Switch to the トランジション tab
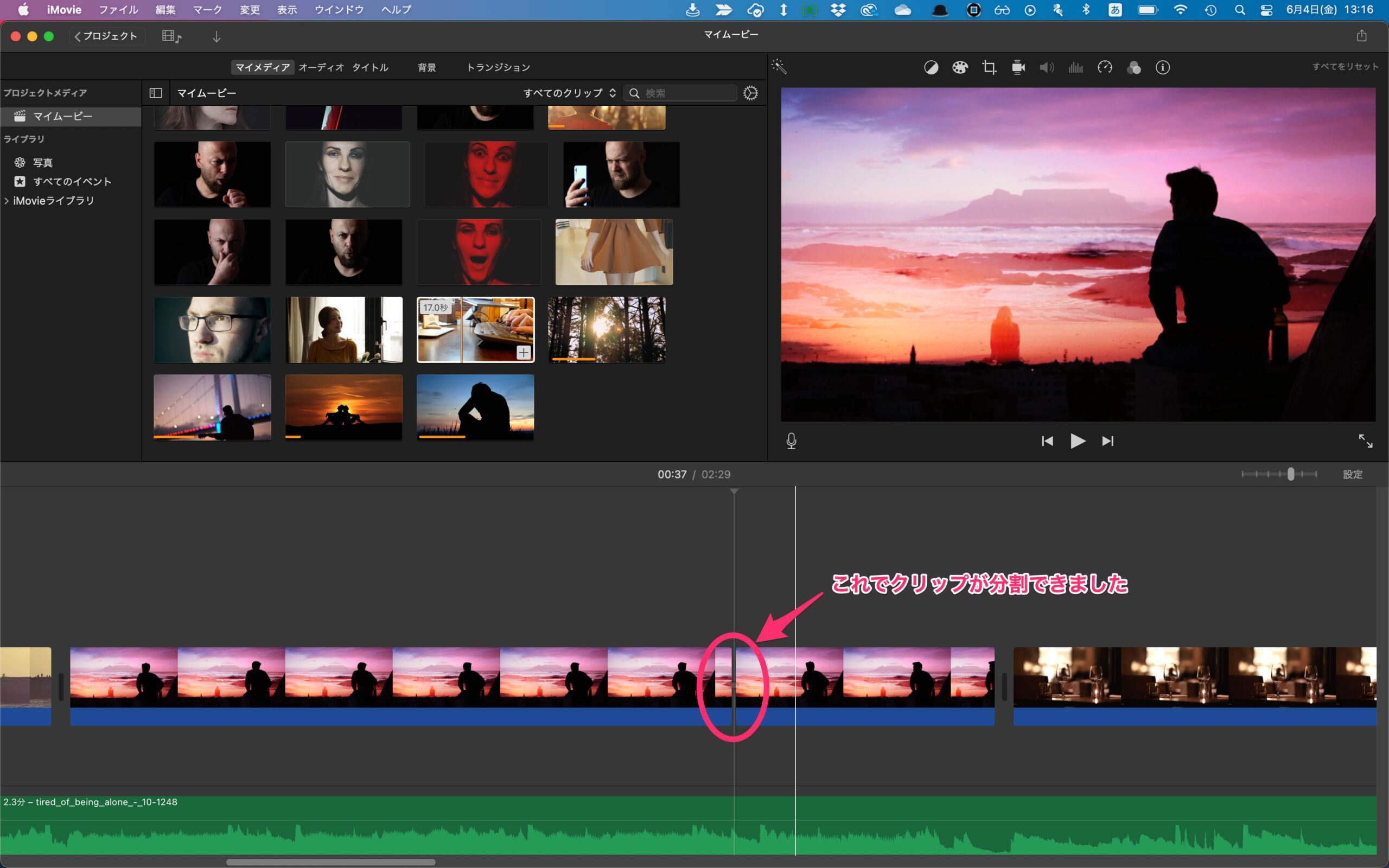The width and height of the screenshot is (1389, 868). [x=498, y=68]
